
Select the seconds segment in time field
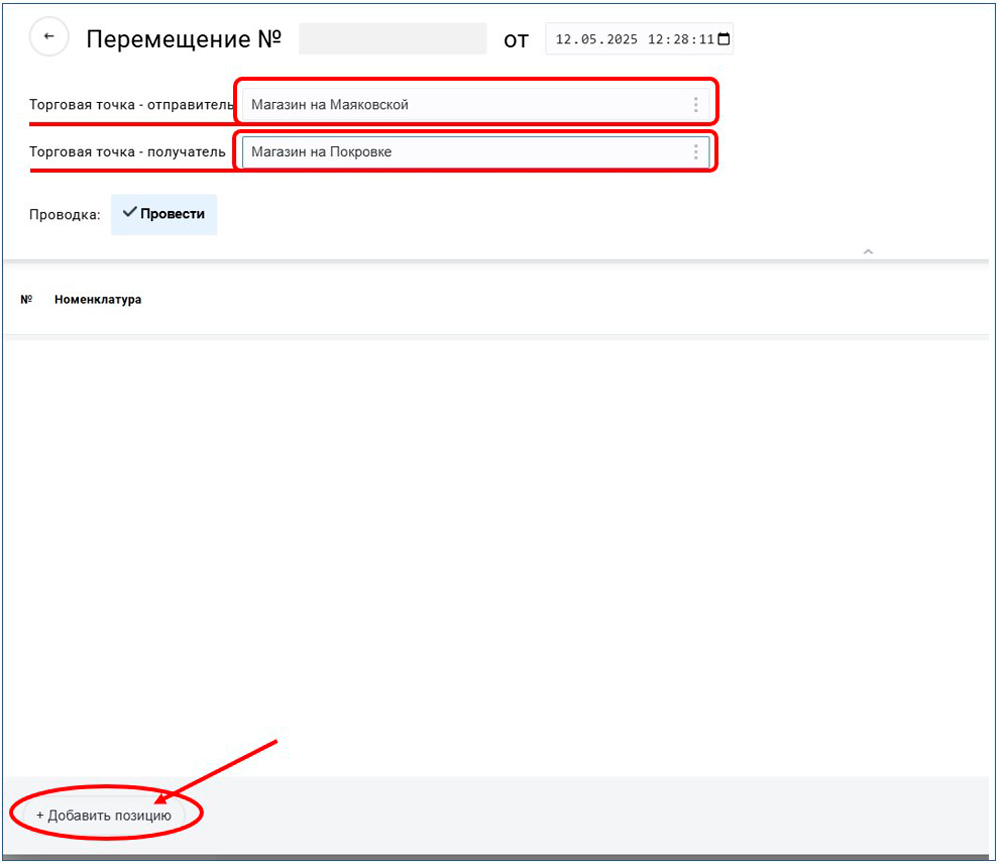[705, 40]
